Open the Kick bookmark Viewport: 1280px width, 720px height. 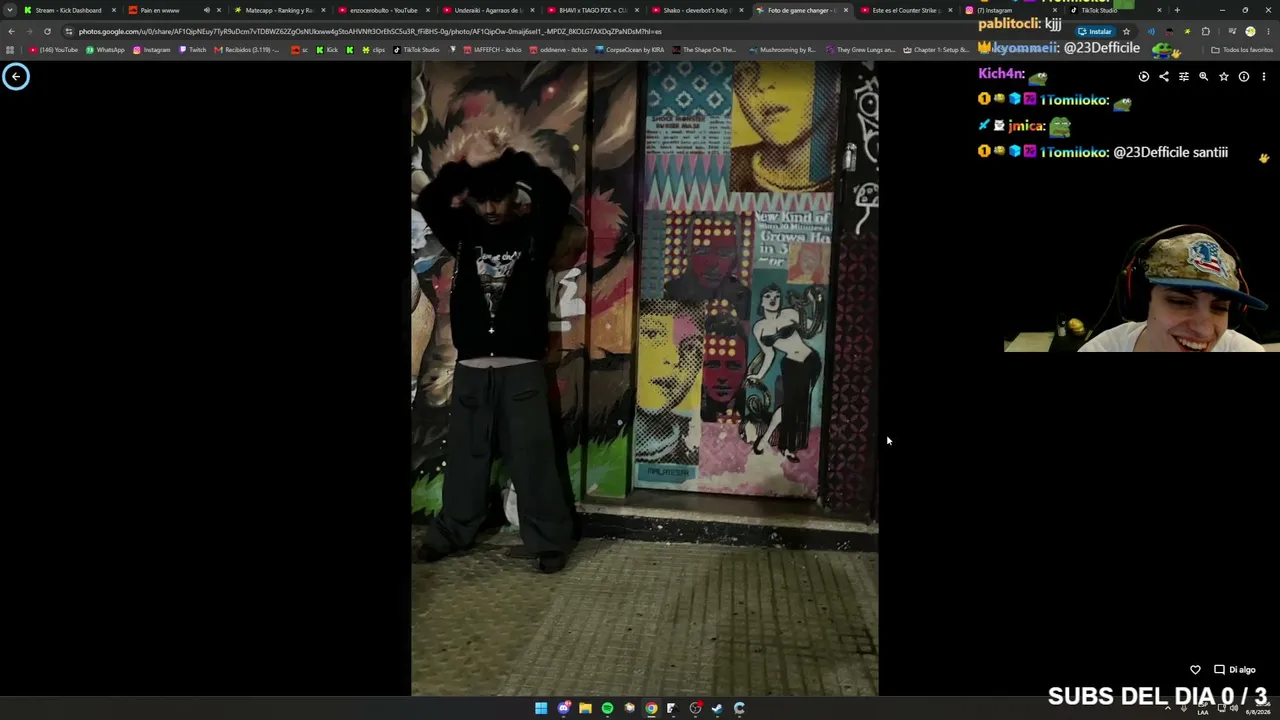point(327,49)
